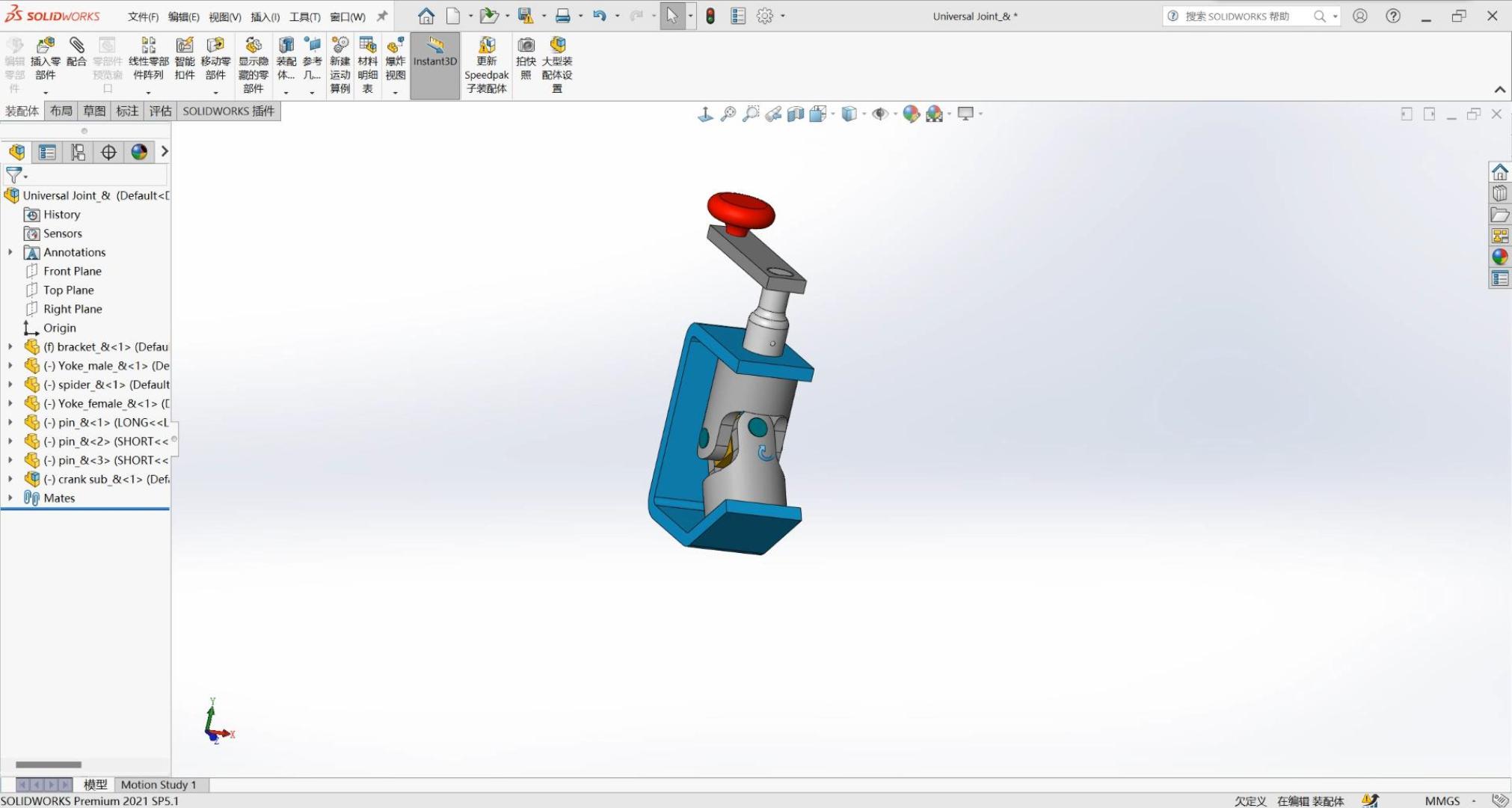This screenshot has width=1512, height=808.
Task: Click Zoom to Fit in view toolbar
Action: coord(728,114)
